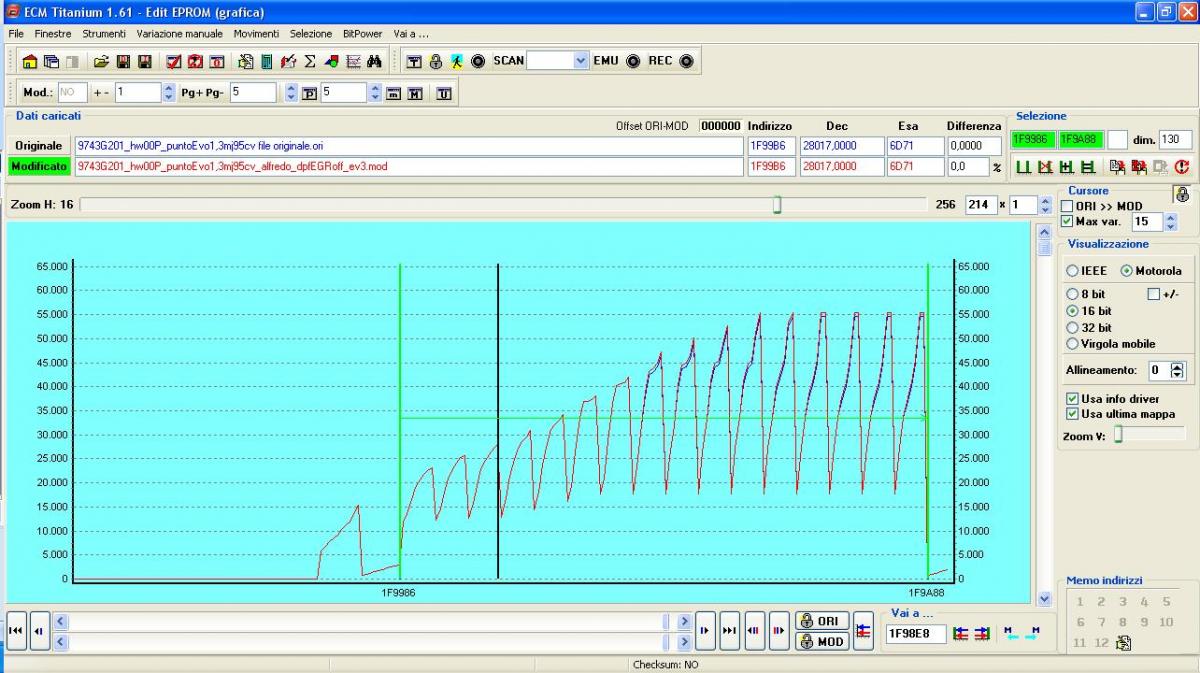Toggle the +/- signed checkbox

coord(1154,294)
